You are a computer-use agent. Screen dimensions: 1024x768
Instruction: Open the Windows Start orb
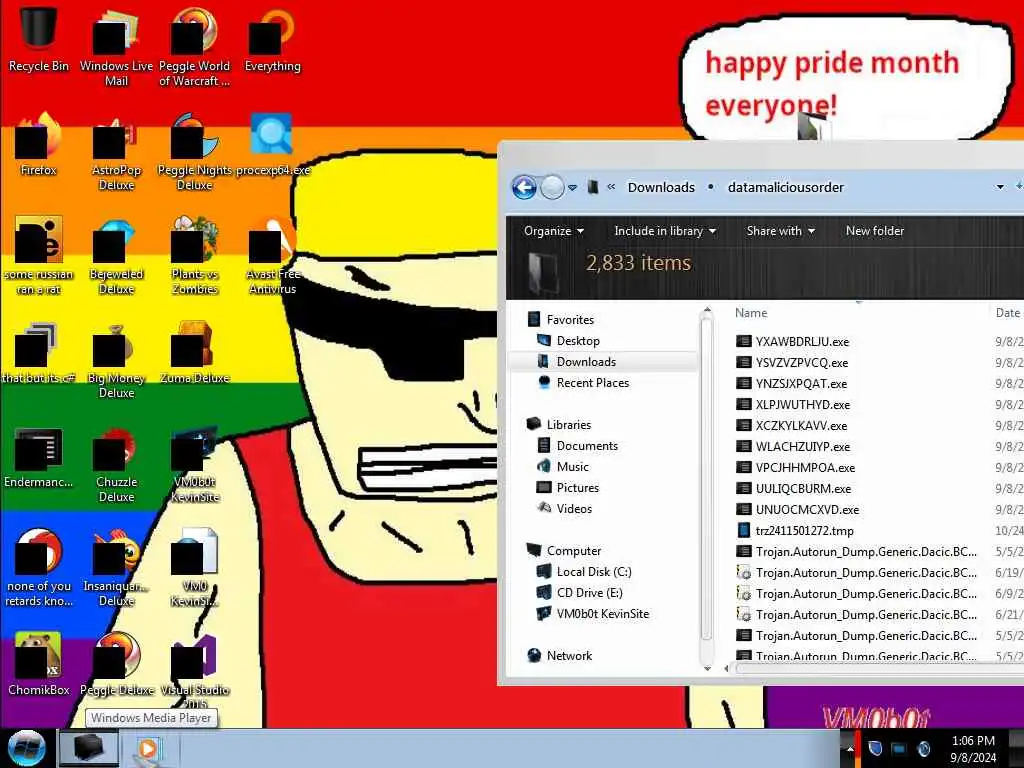[26, 748]
